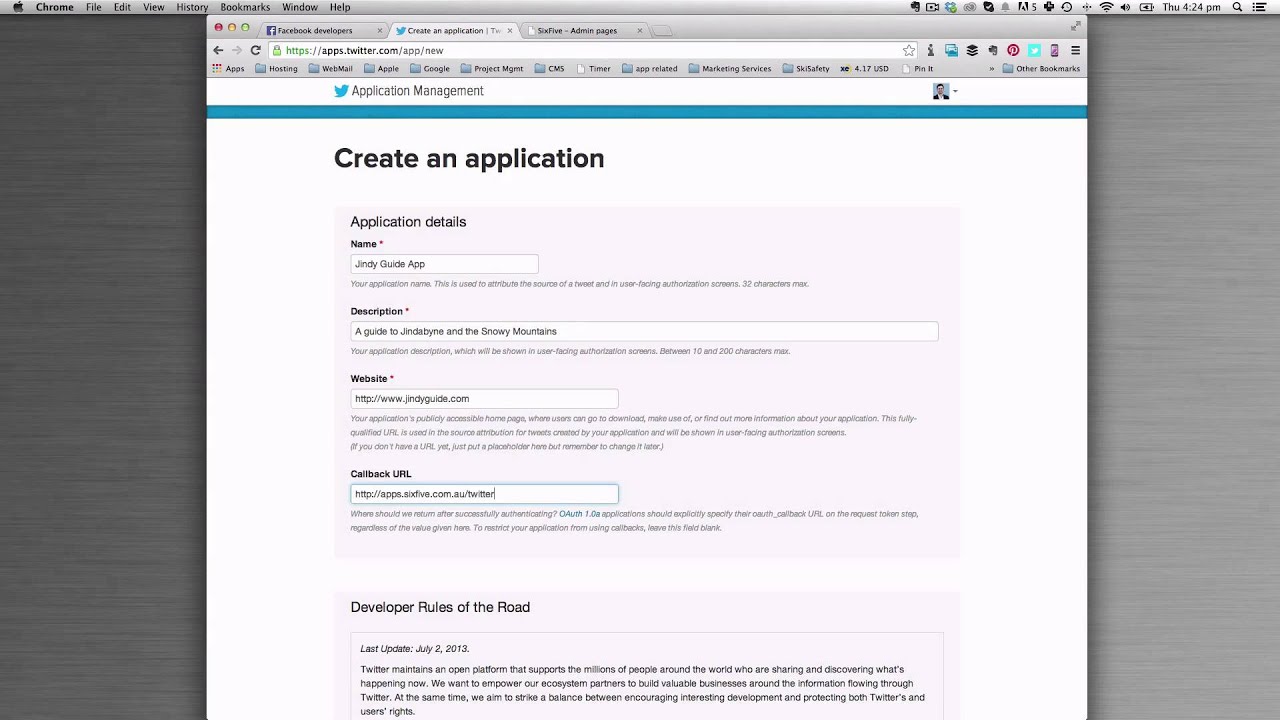Click the Callback URL input field
This screenshot has height=720, width=1280.
[484, 494]
